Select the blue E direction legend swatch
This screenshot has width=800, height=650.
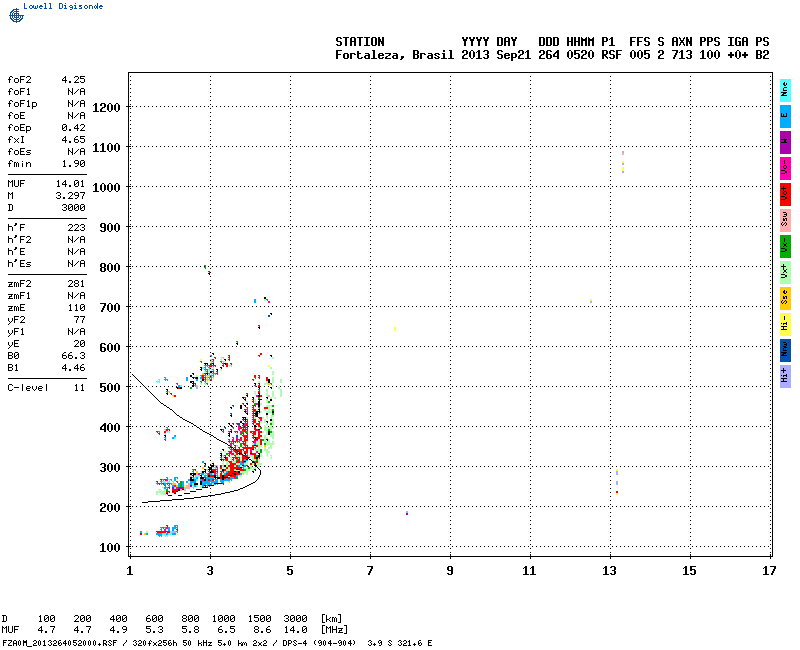pos(785,116)
